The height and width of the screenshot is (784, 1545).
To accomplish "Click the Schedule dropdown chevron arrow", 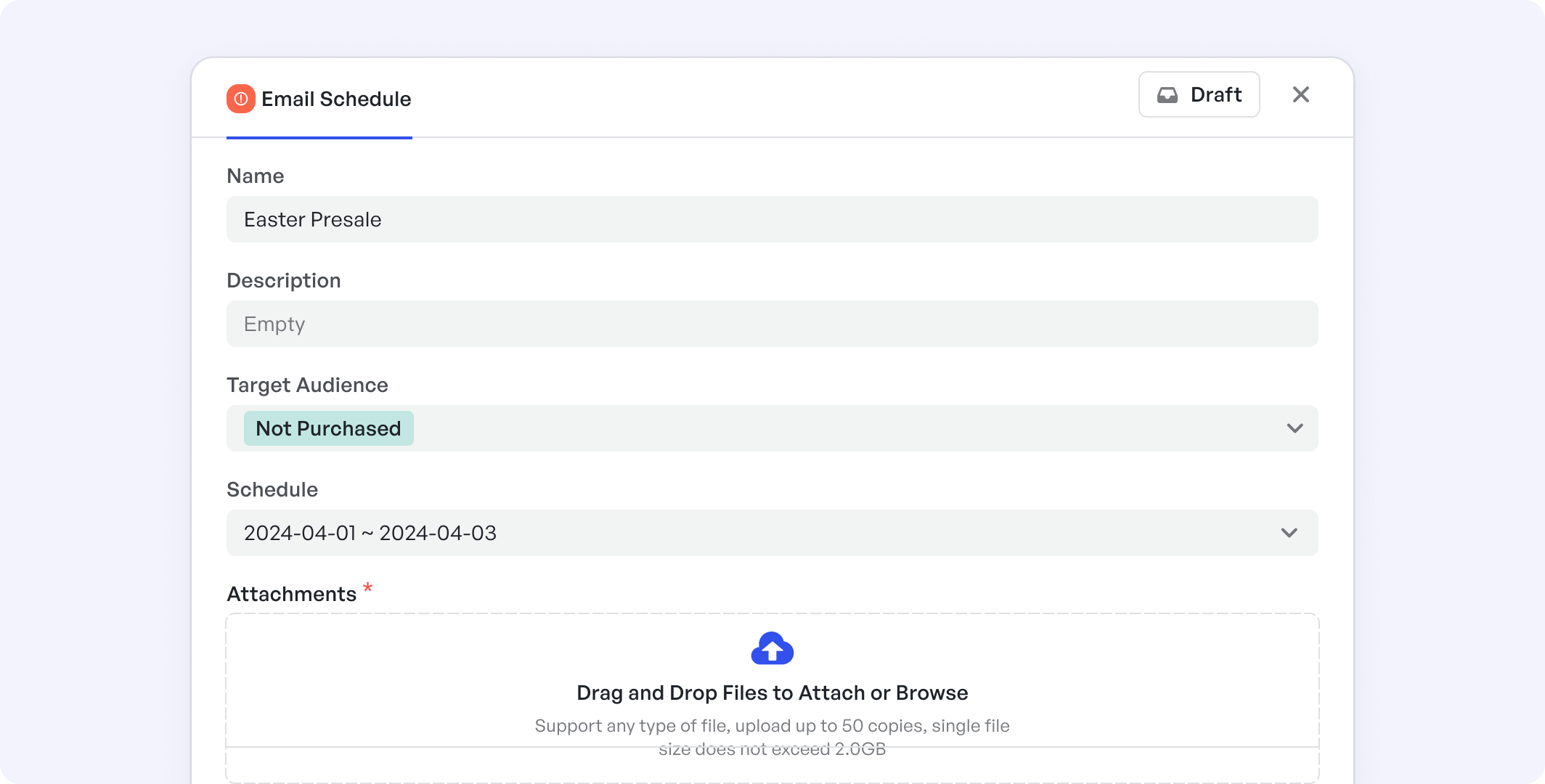I will tap(1289, 533).
